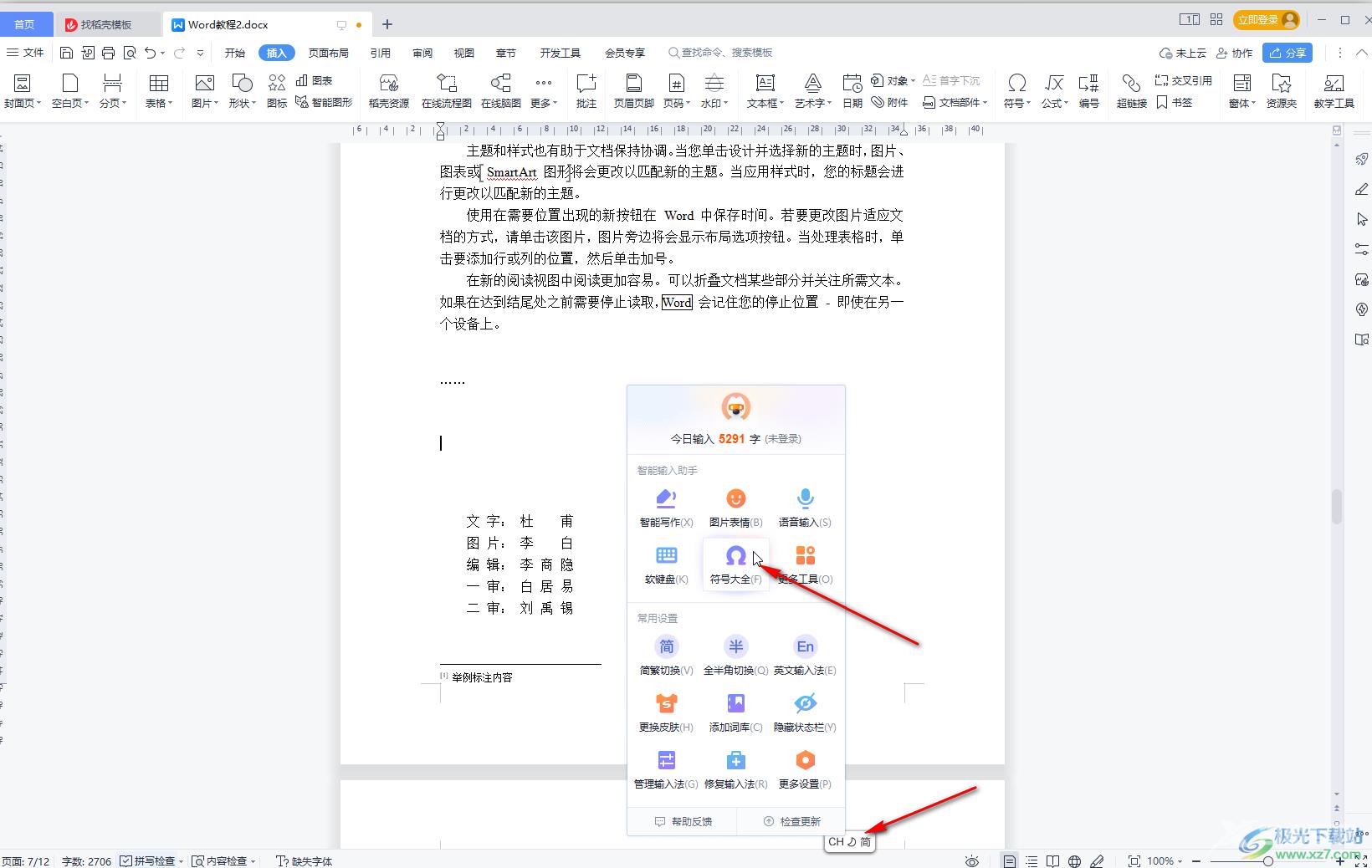This screenshot has width=1372, height=868.
Task: Click 帮助反馈 help feedback button
Action: (x=683, y=821)
